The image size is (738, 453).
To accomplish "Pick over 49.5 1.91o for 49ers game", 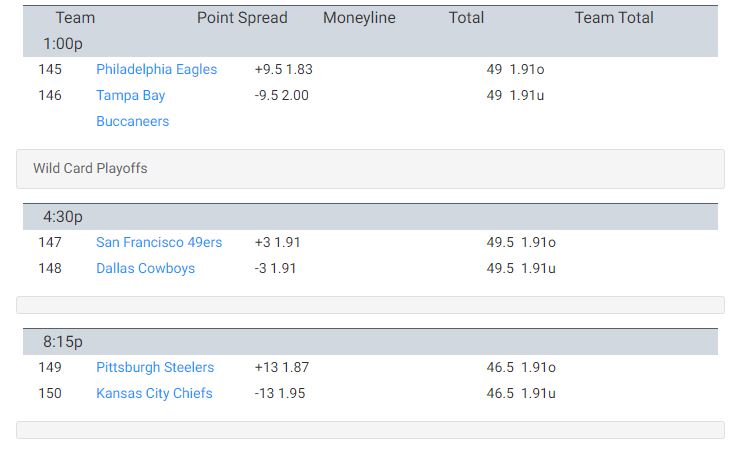I will (521, 243).
